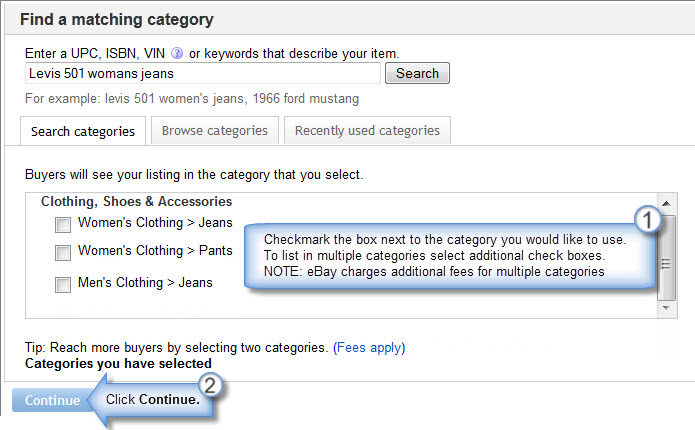Tick the Women's Clothing > Pants checkbox
Screen dimensions: 695x430
tap(62, 253)
